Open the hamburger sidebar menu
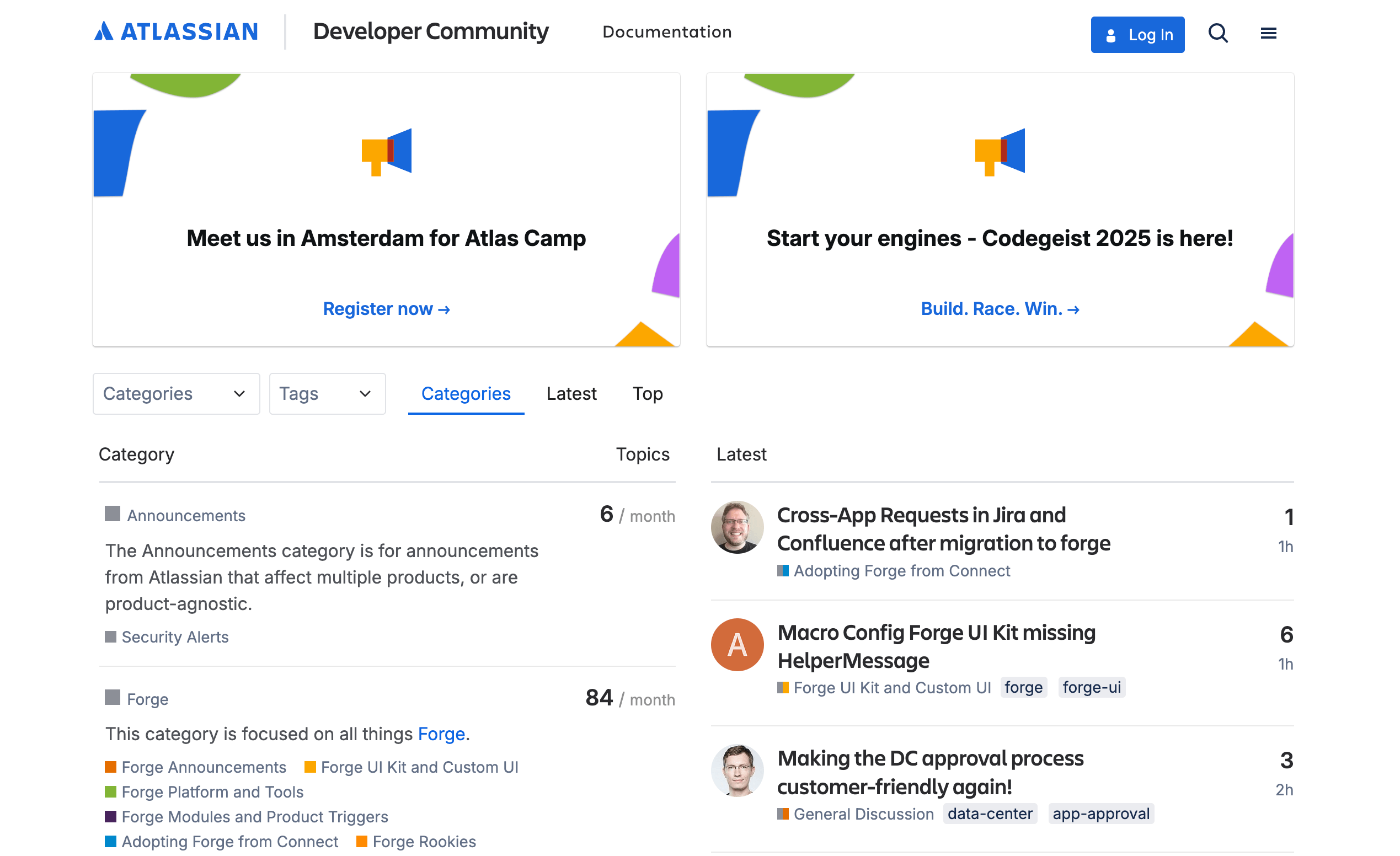Viewport: 1400px width, 856px height. tap(1268, 34)
